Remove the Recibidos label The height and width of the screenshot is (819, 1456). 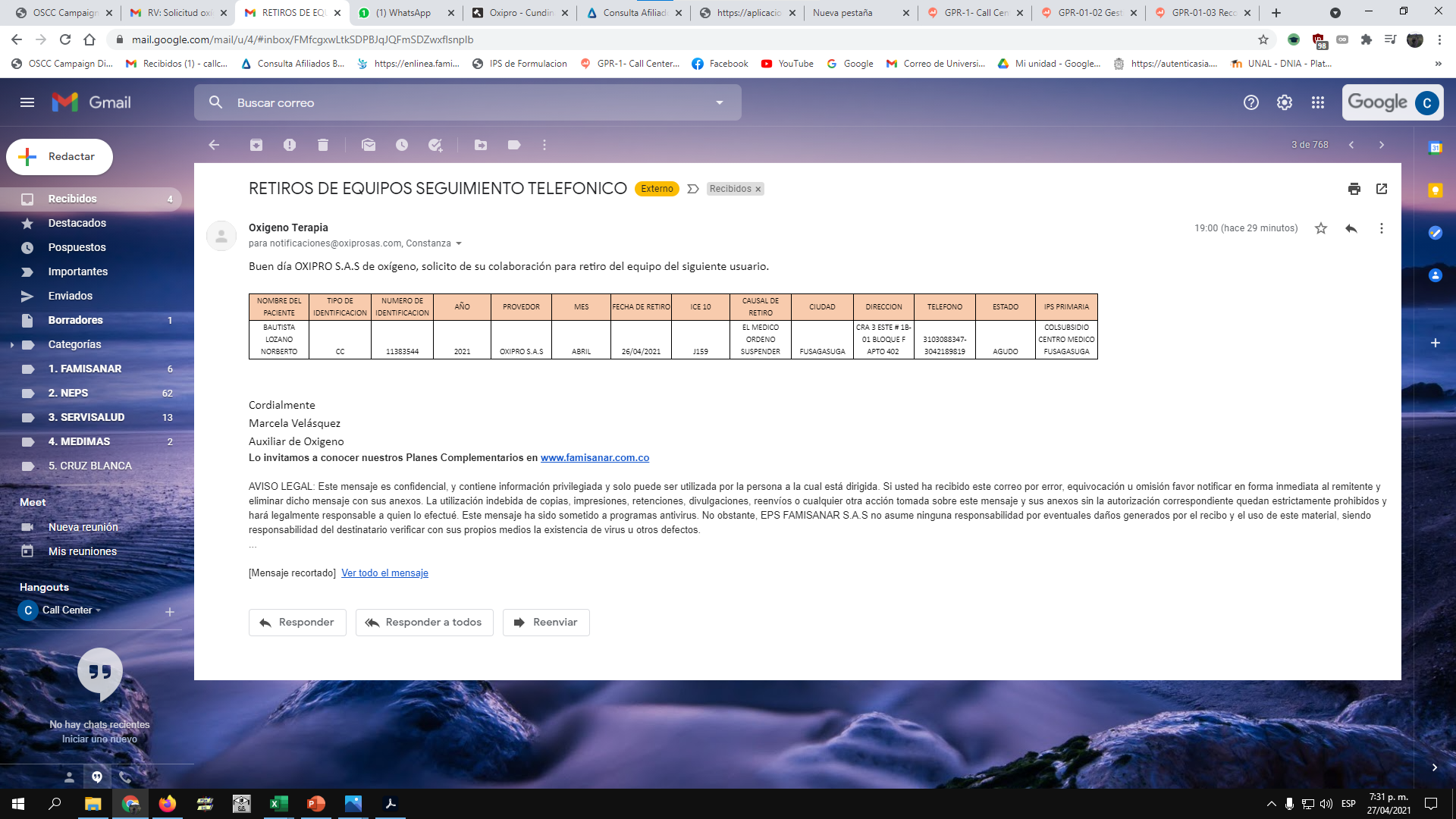tap(758, 190)
